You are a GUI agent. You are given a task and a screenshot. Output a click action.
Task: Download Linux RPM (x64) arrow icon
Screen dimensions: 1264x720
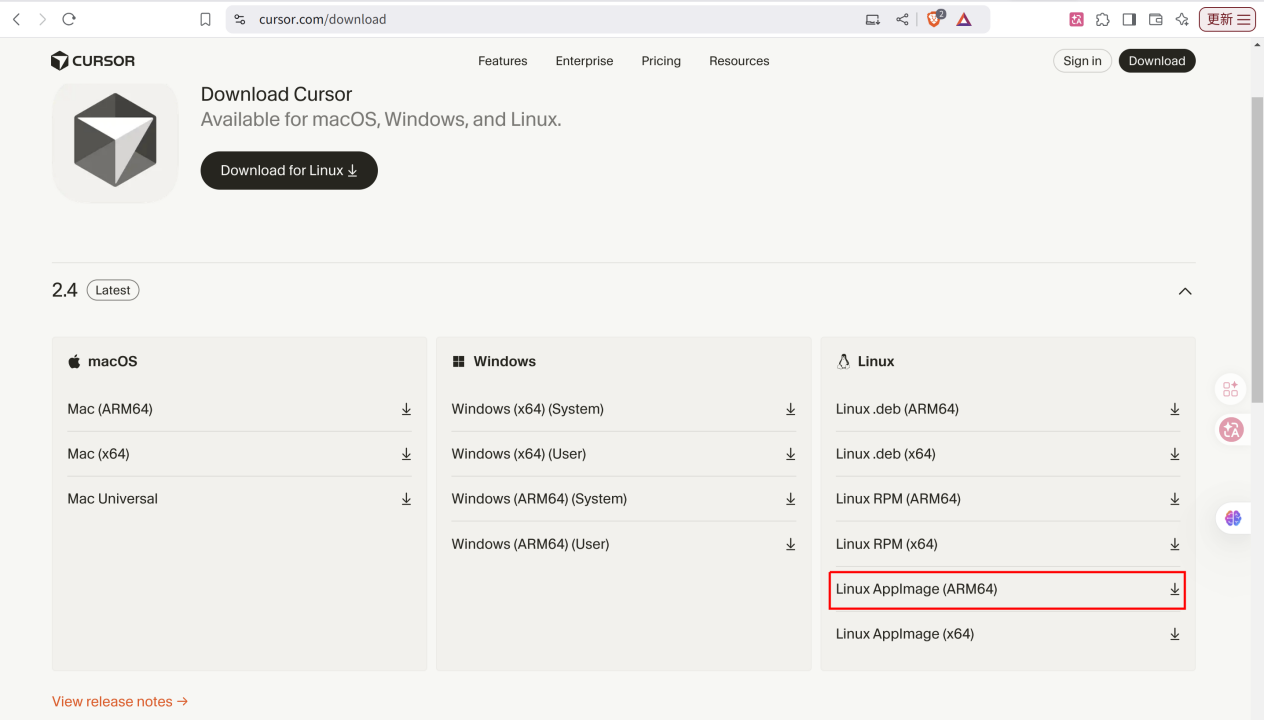(1175, 544)
